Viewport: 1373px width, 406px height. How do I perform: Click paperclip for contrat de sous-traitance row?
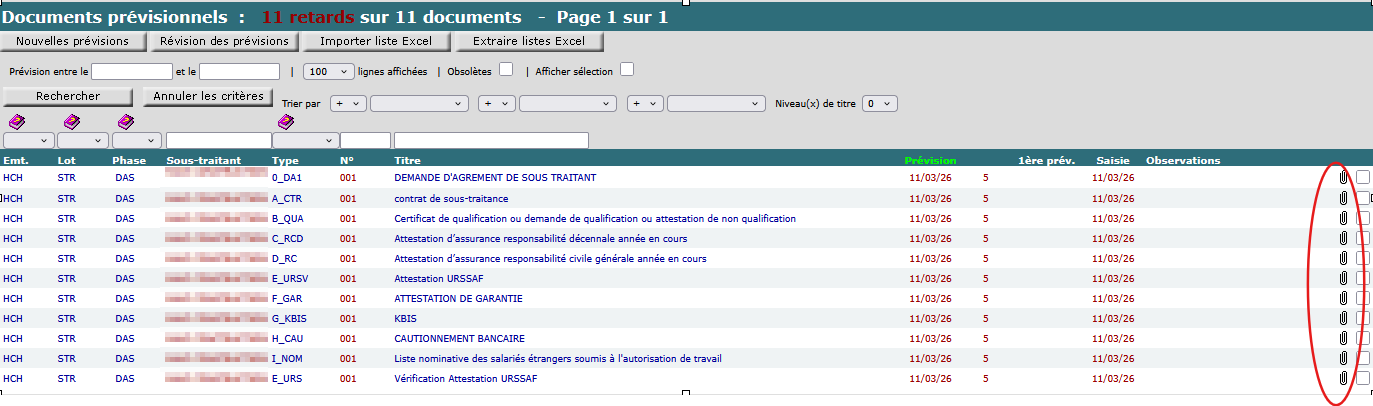point(1343,198)
